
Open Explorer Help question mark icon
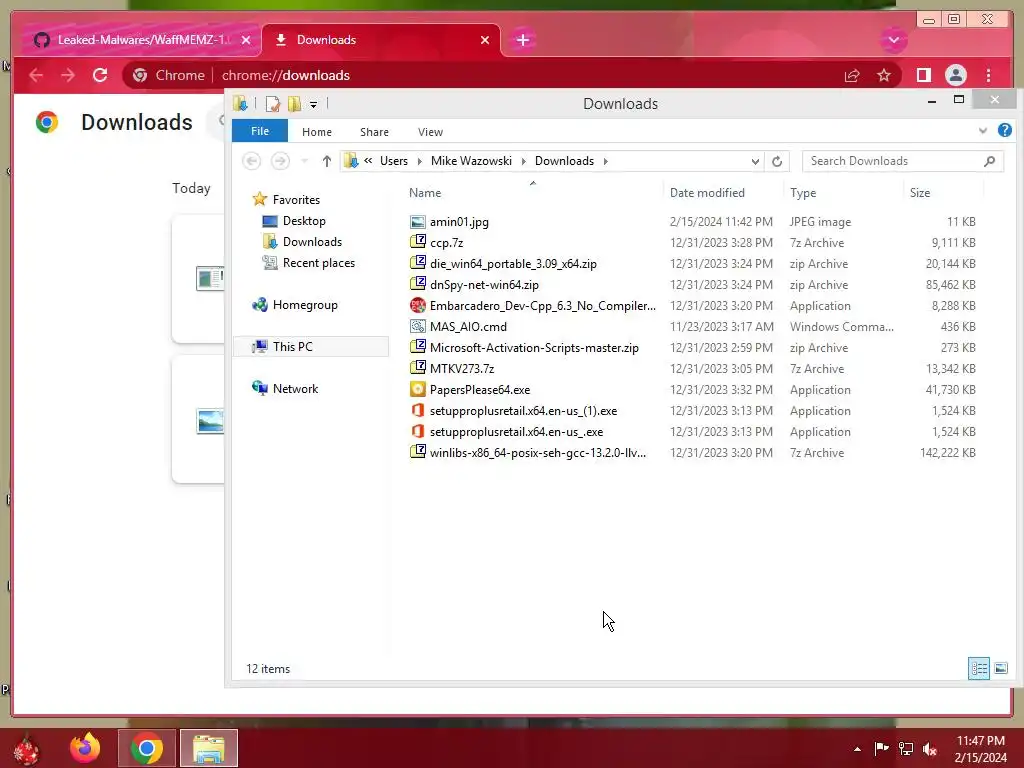click(1004, 131)
